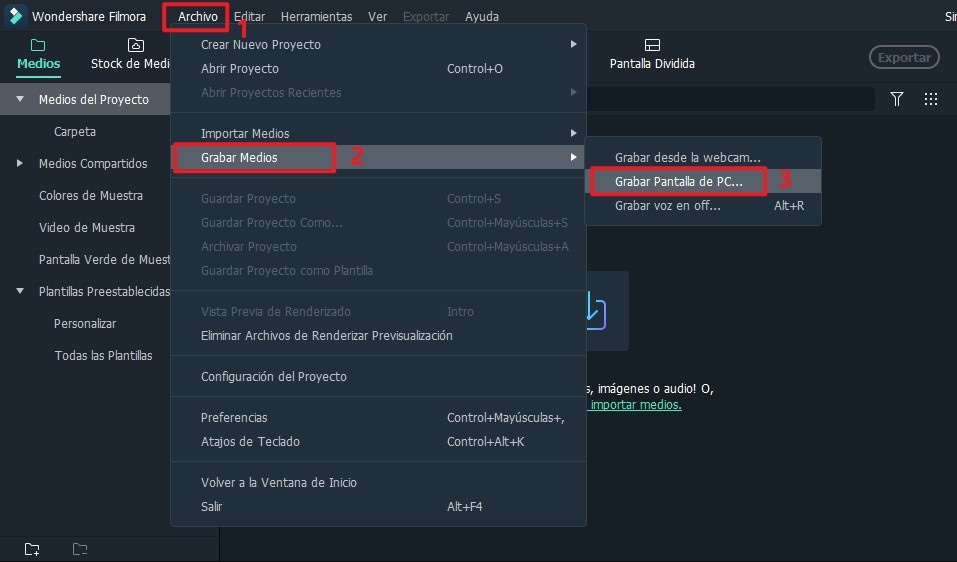Open the Medios tab

pos(38,55)
